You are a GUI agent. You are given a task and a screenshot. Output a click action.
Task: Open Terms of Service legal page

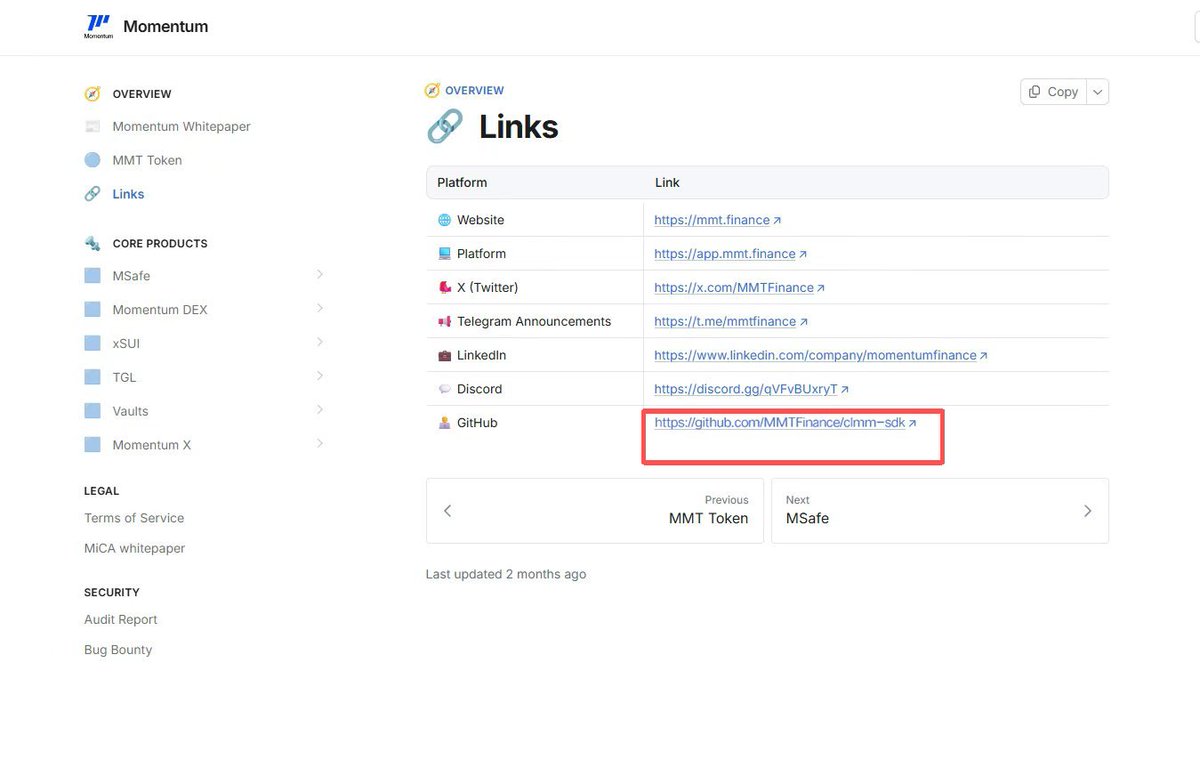pos(134,518)
